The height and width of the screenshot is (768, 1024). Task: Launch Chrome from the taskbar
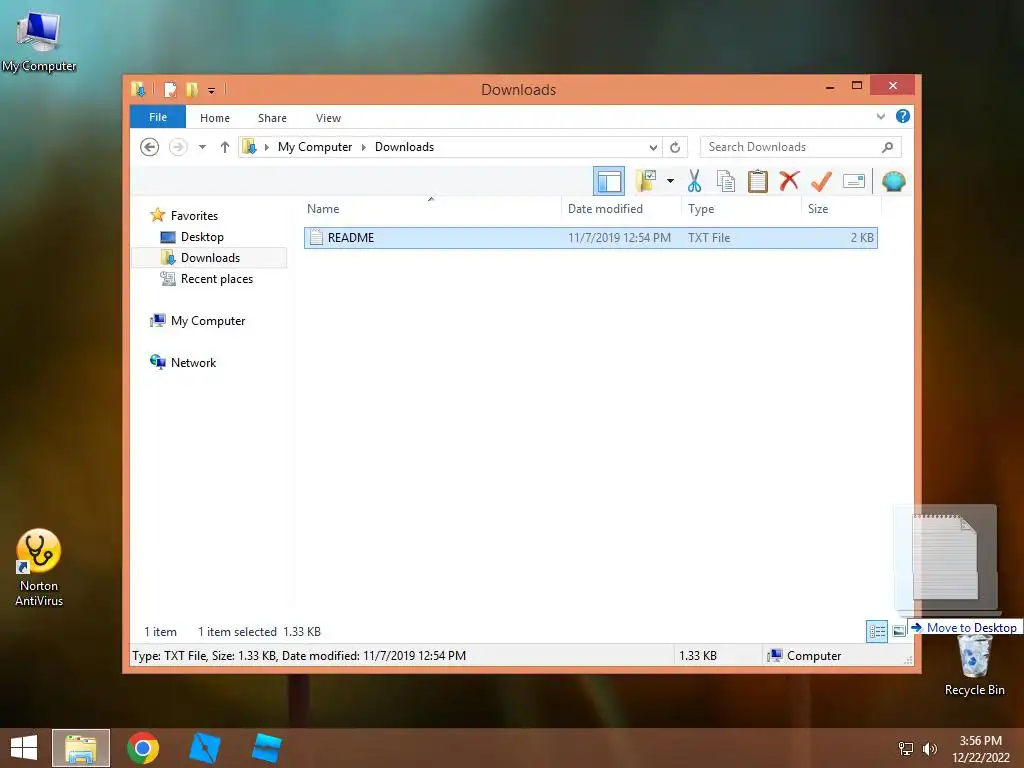tap(143, 748)
